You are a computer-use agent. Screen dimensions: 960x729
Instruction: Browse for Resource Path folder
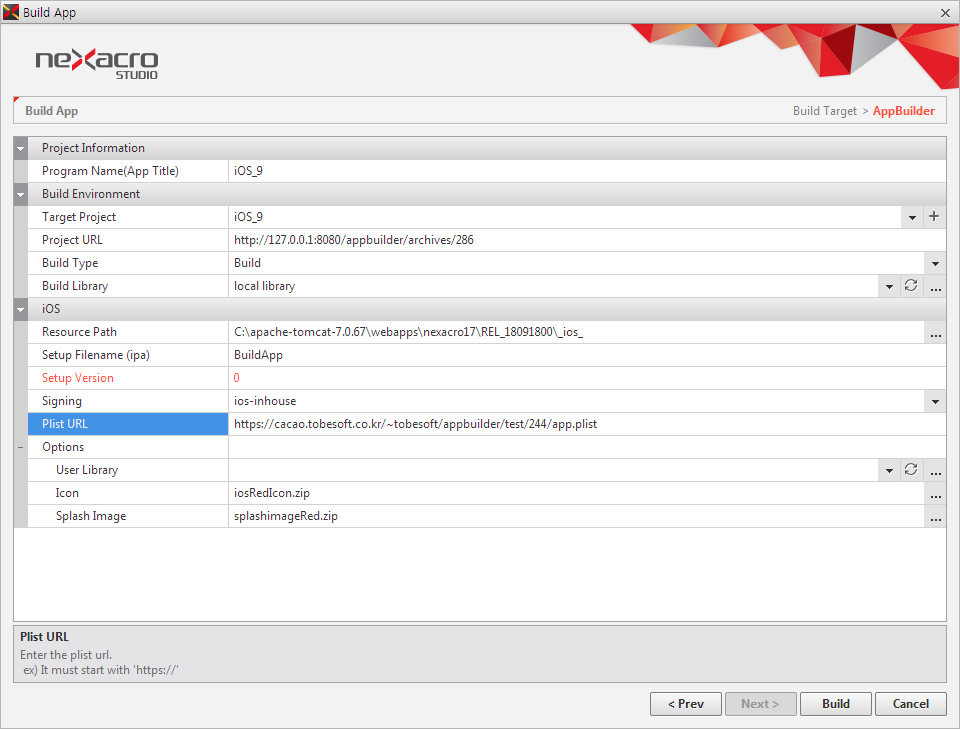(x=935, y=332)
